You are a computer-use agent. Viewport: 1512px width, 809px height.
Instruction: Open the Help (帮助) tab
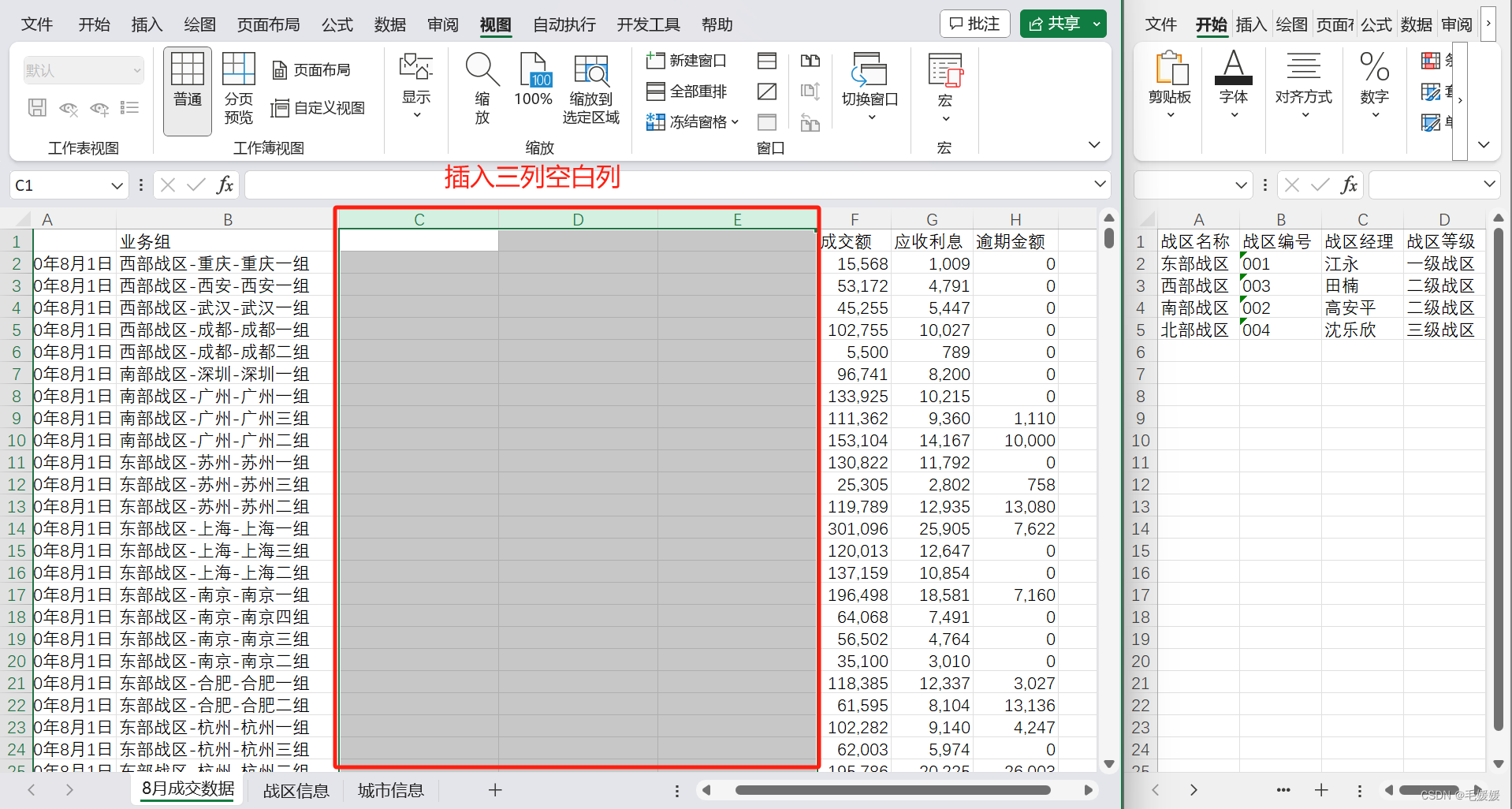[x=717, y=24]
